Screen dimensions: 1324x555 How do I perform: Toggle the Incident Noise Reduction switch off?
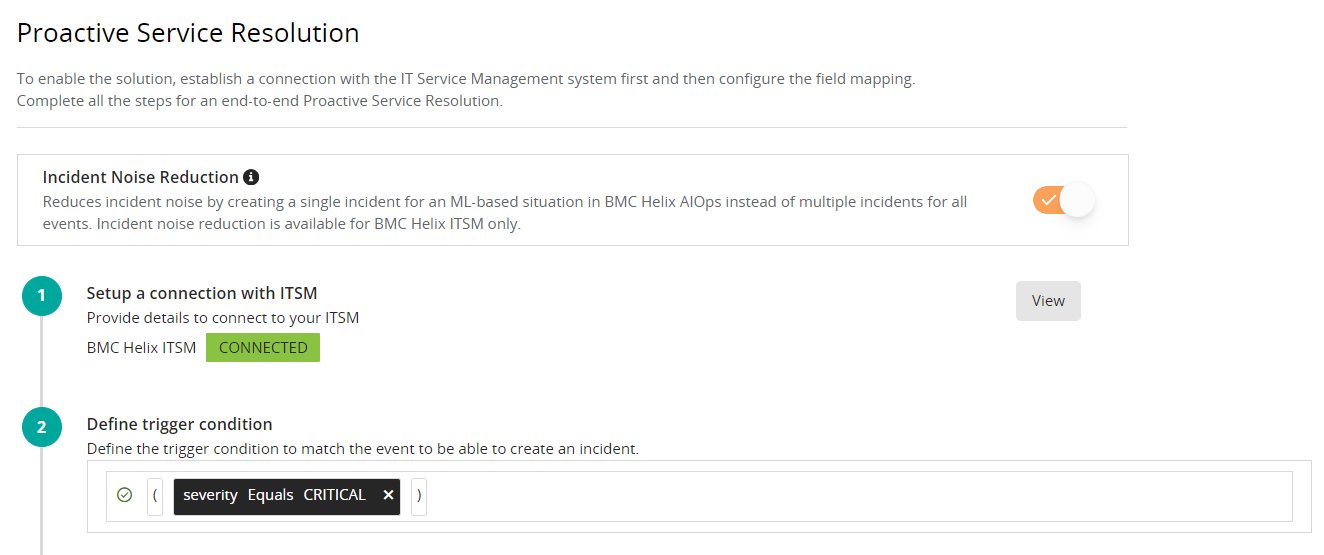1064,200
